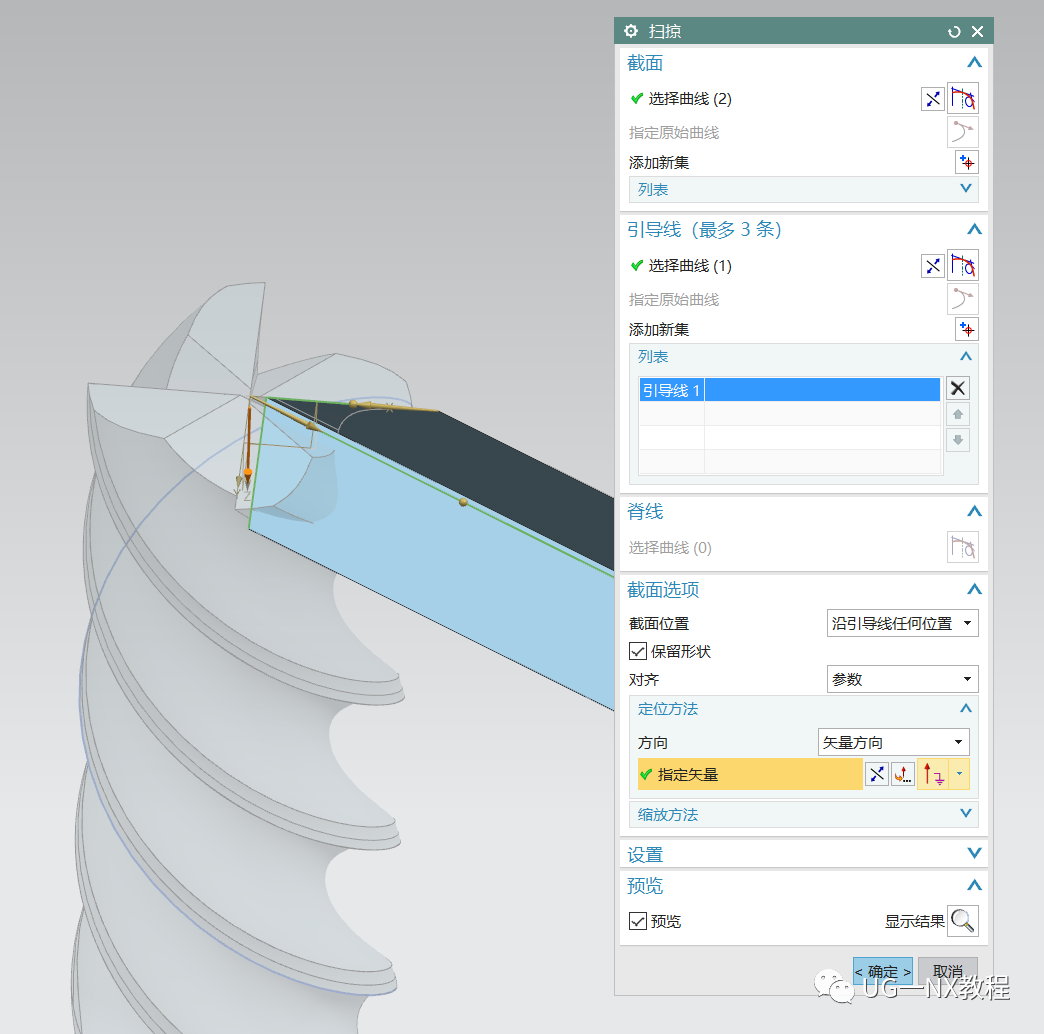
Task: Click the curve selection icon in 截面
Action: pyautogui.click(x=963, y=99)
